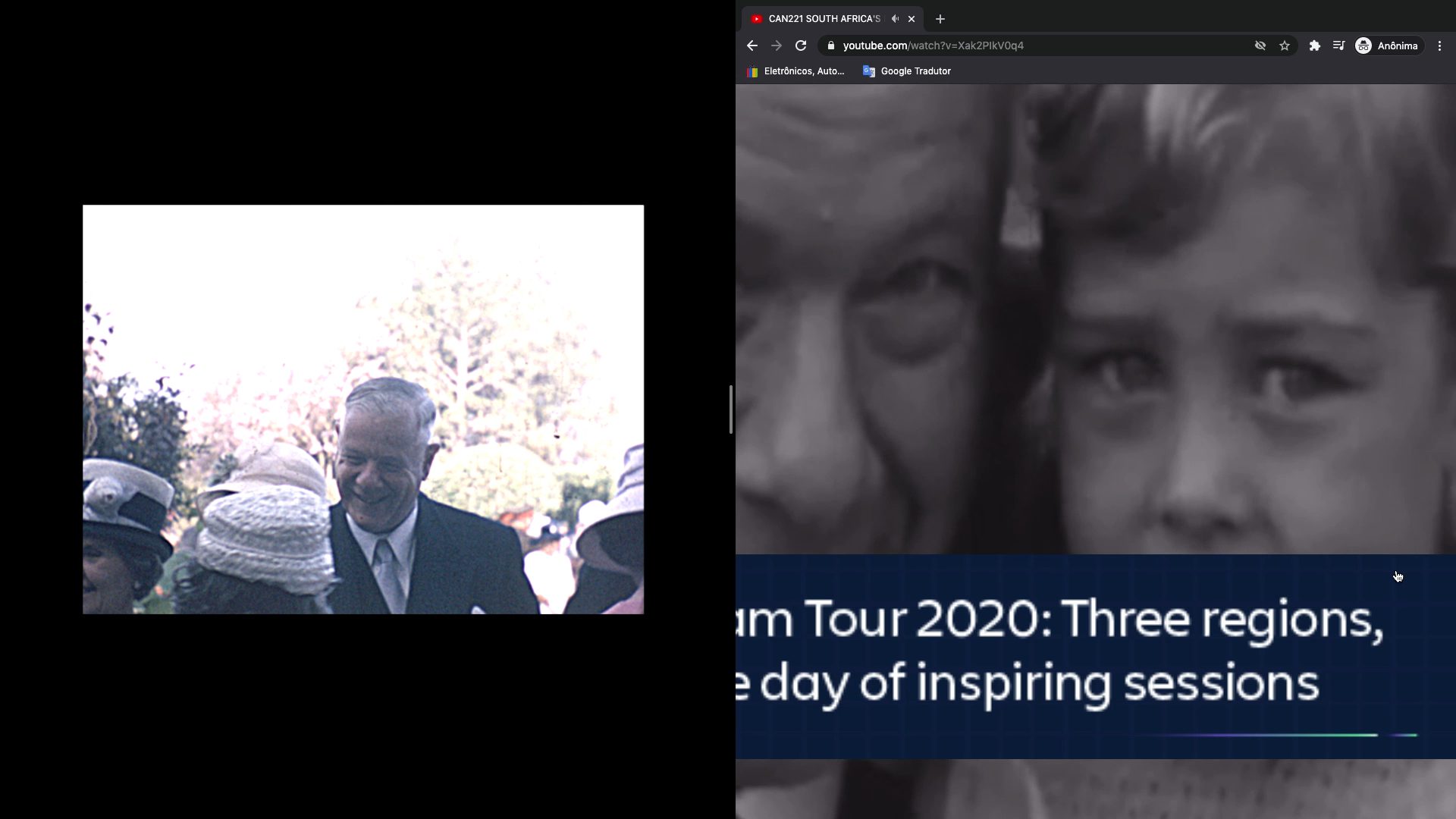Click the forward navigation arrow
The width and height of the screenshot is (1456, 819).
[775, 45]
